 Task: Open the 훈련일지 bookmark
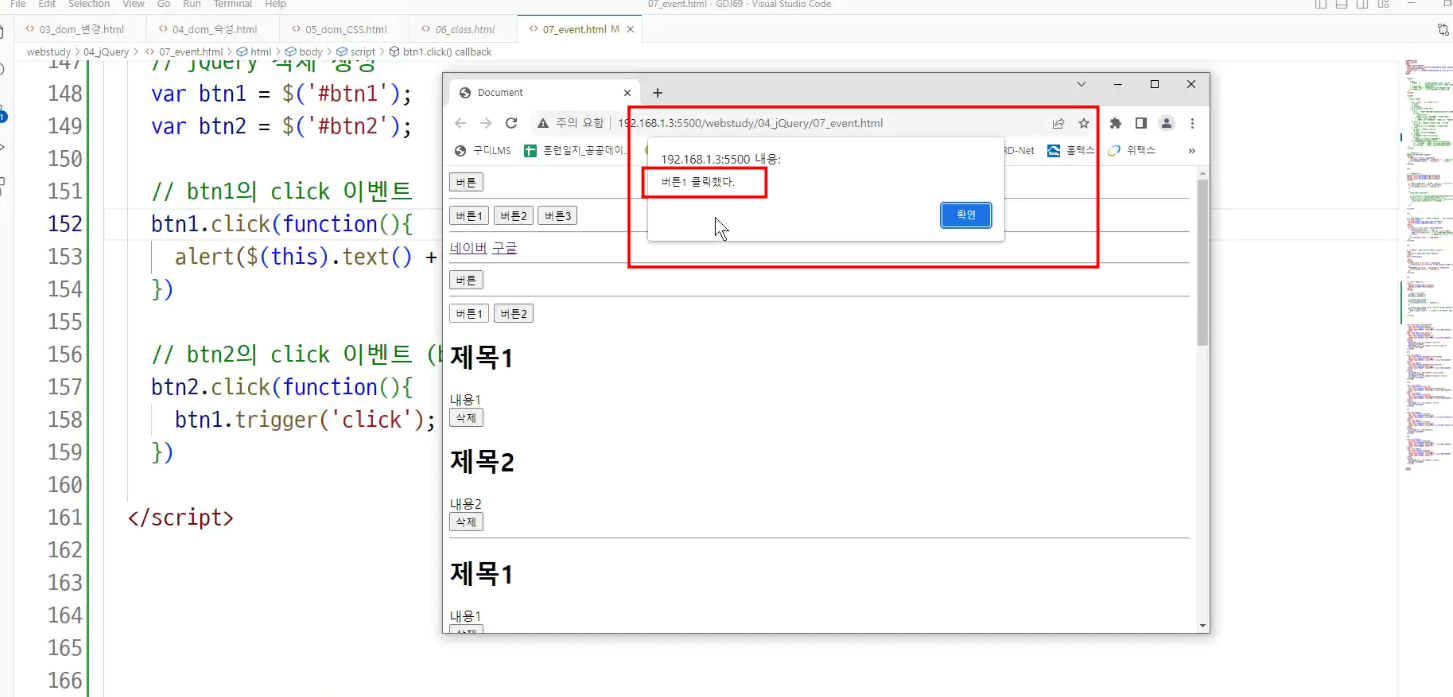coord(575,151)
